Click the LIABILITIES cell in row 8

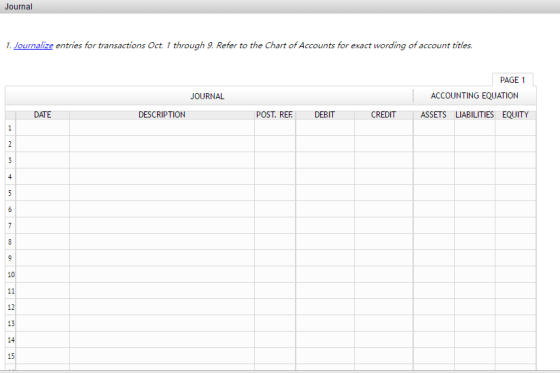[475, 242]
